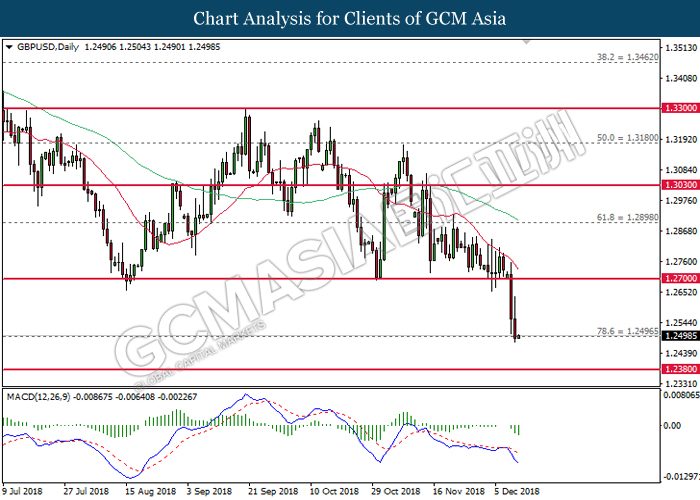
Task: Click the 1.28680 price axis value
Action: (x=681, y=231)
